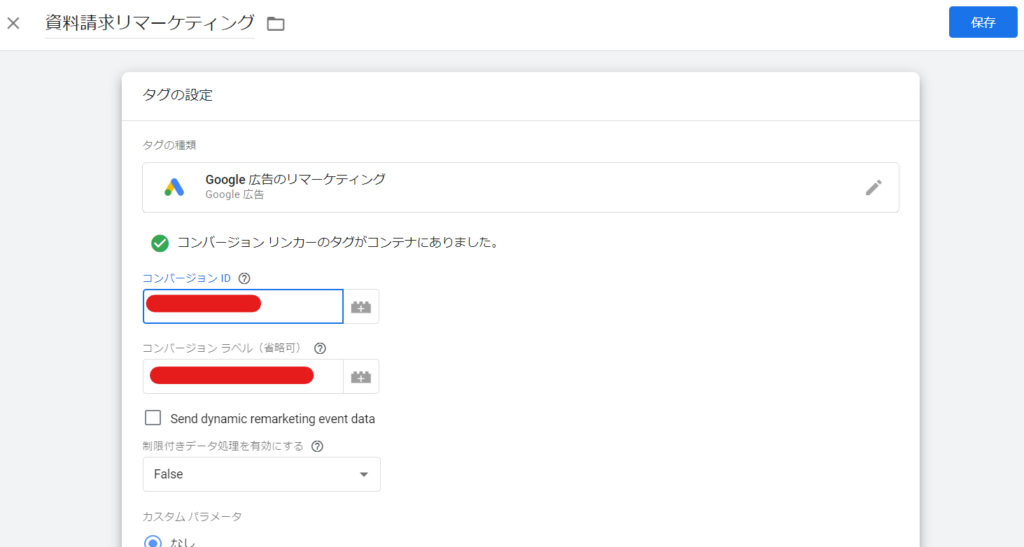Click the コンバージョン リンカー status message
This screenshot has width=1024, height=547.
[x=337, y=242]
